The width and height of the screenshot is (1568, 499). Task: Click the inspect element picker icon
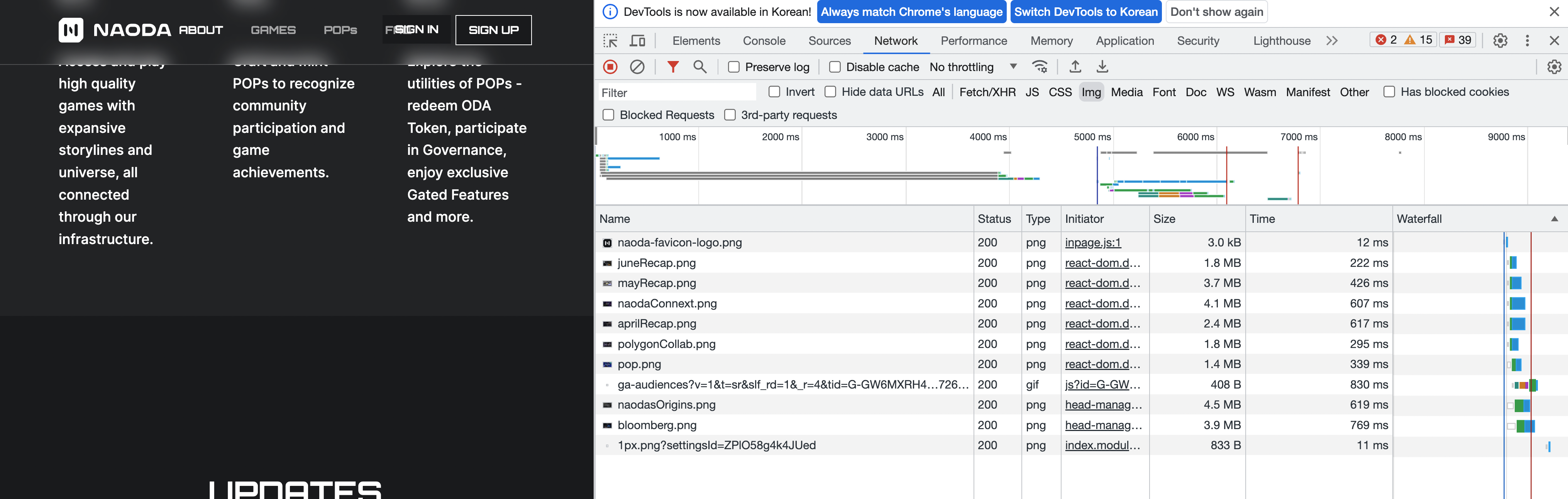[610, 41]
